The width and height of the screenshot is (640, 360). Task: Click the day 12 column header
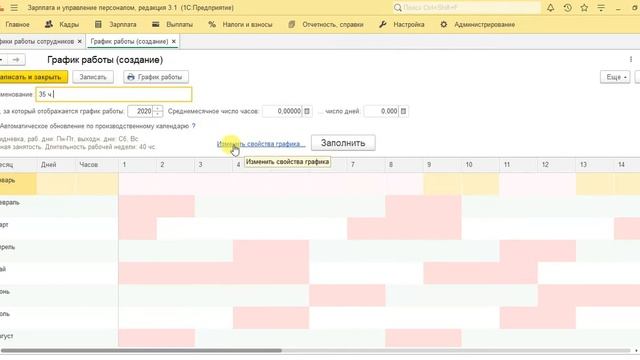tap(557, 164)
